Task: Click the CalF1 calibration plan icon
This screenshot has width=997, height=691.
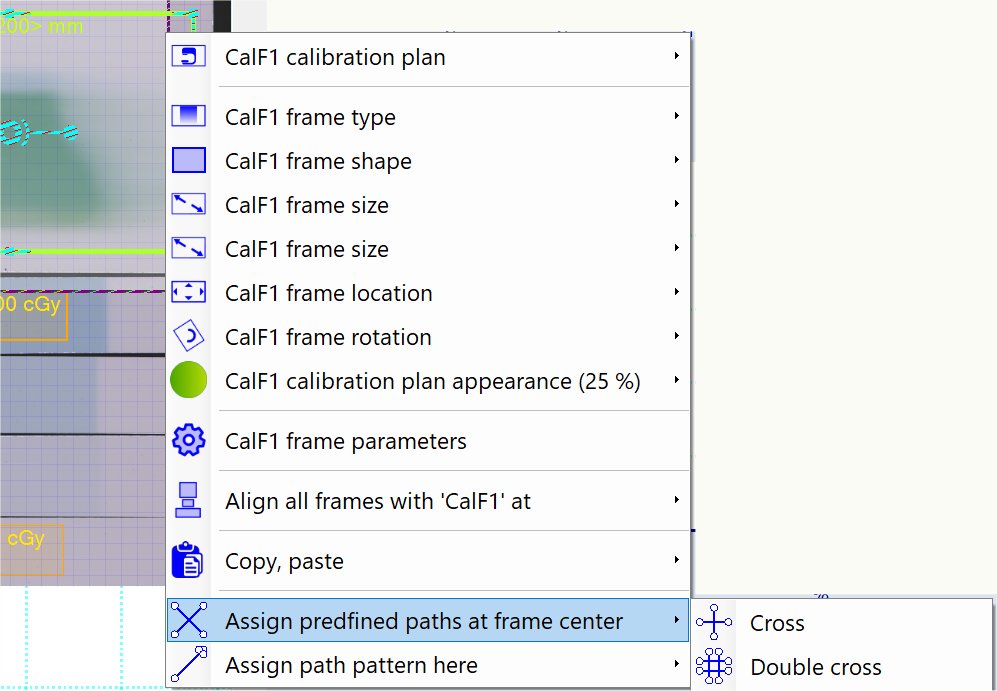Action: coord(188,57)
